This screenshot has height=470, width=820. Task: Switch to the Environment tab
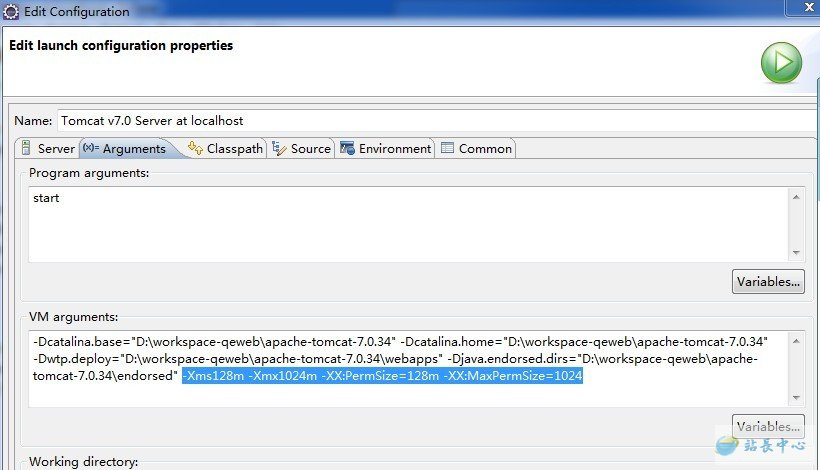[385, 148]
